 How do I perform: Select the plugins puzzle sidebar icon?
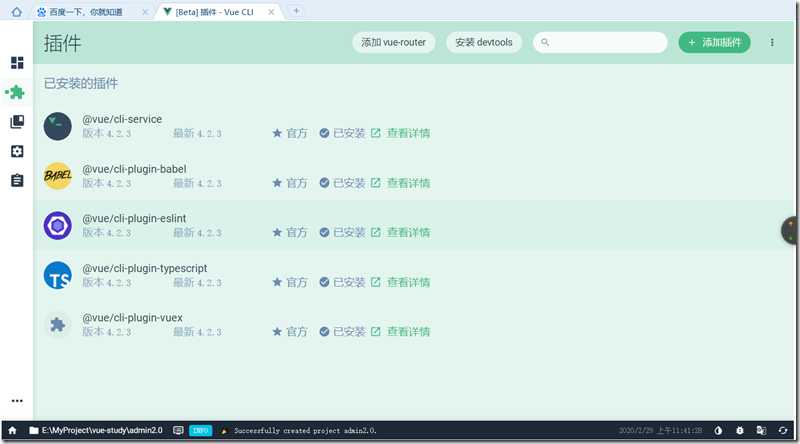[16, 92]
